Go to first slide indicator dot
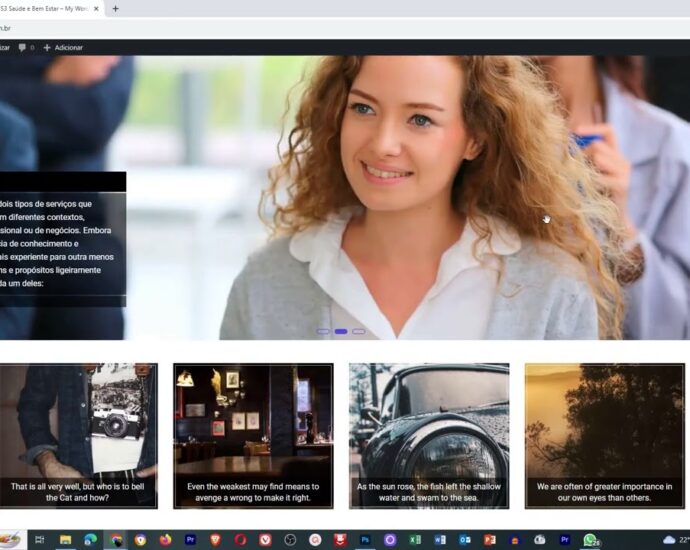 click(323, 331)
